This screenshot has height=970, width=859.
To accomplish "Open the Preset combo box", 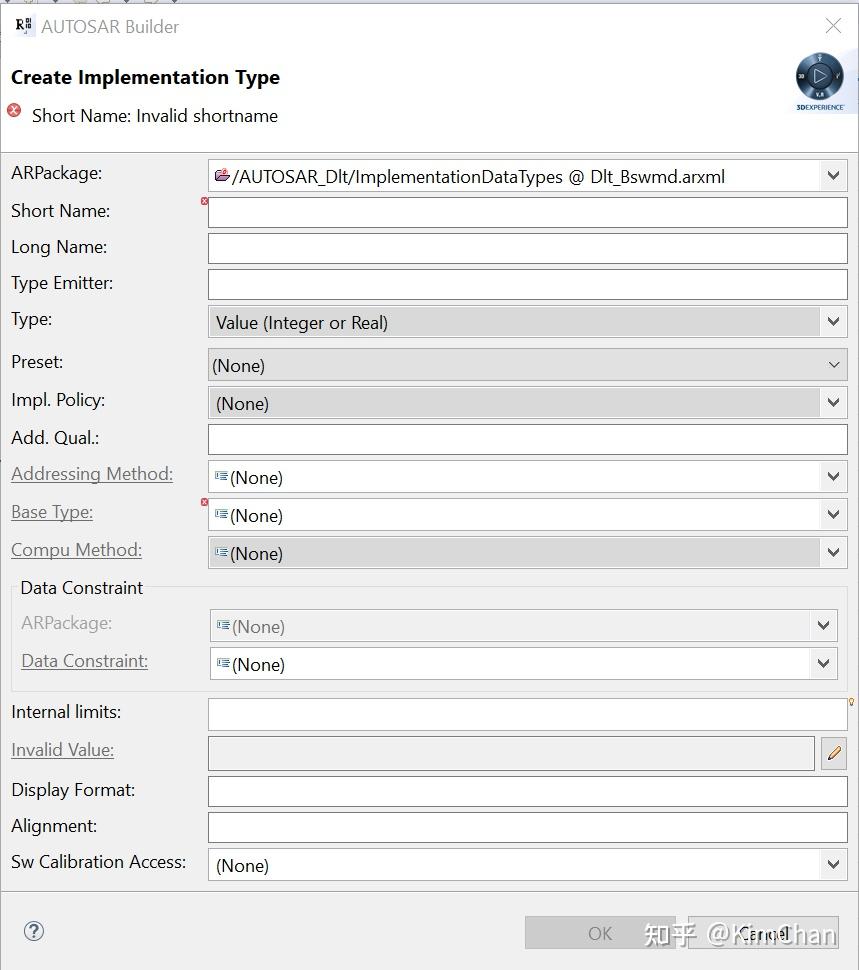I will coord(833,365).
